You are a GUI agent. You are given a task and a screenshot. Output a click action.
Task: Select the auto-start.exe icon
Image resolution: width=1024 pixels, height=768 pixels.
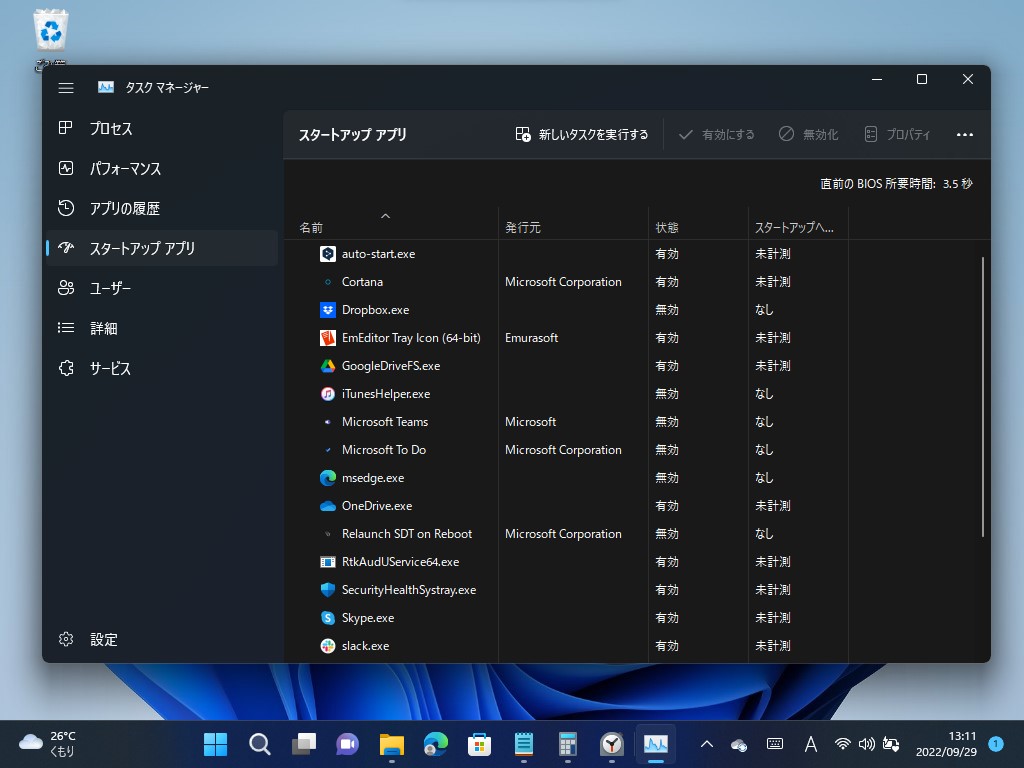coord(328,254)
